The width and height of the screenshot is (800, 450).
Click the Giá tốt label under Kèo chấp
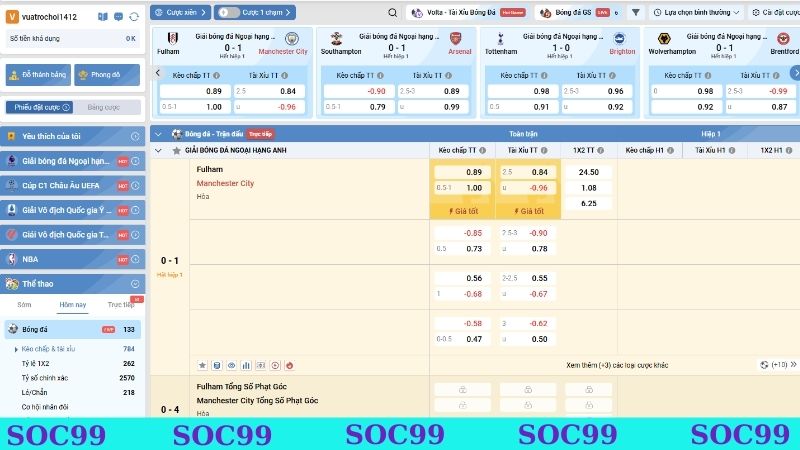click(462, 211)
